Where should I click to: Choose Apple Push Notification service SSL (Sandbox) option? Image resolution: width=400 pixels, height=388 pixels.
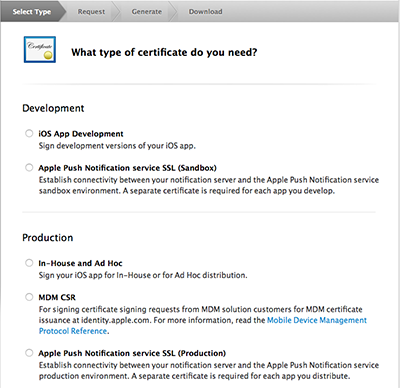[29, 167]
